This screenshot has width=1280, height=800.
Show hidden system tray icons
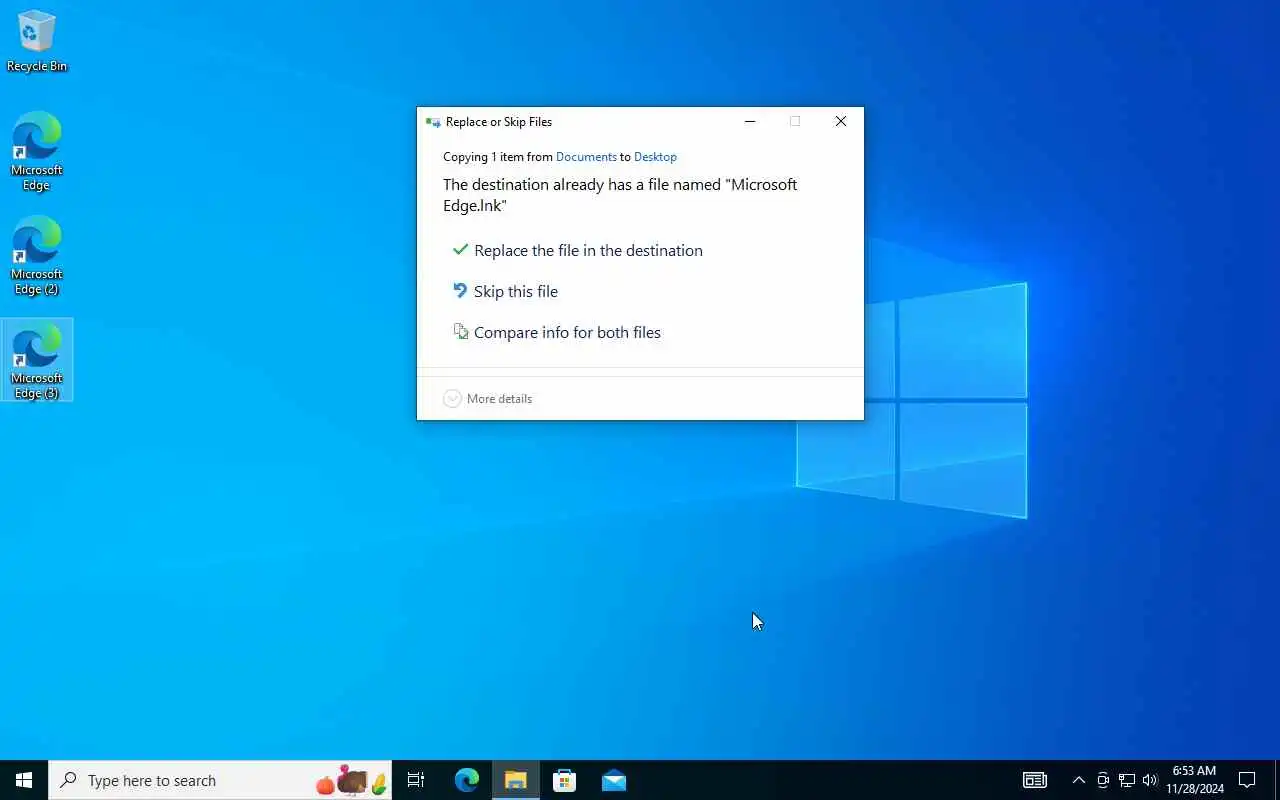(1078, 780)
